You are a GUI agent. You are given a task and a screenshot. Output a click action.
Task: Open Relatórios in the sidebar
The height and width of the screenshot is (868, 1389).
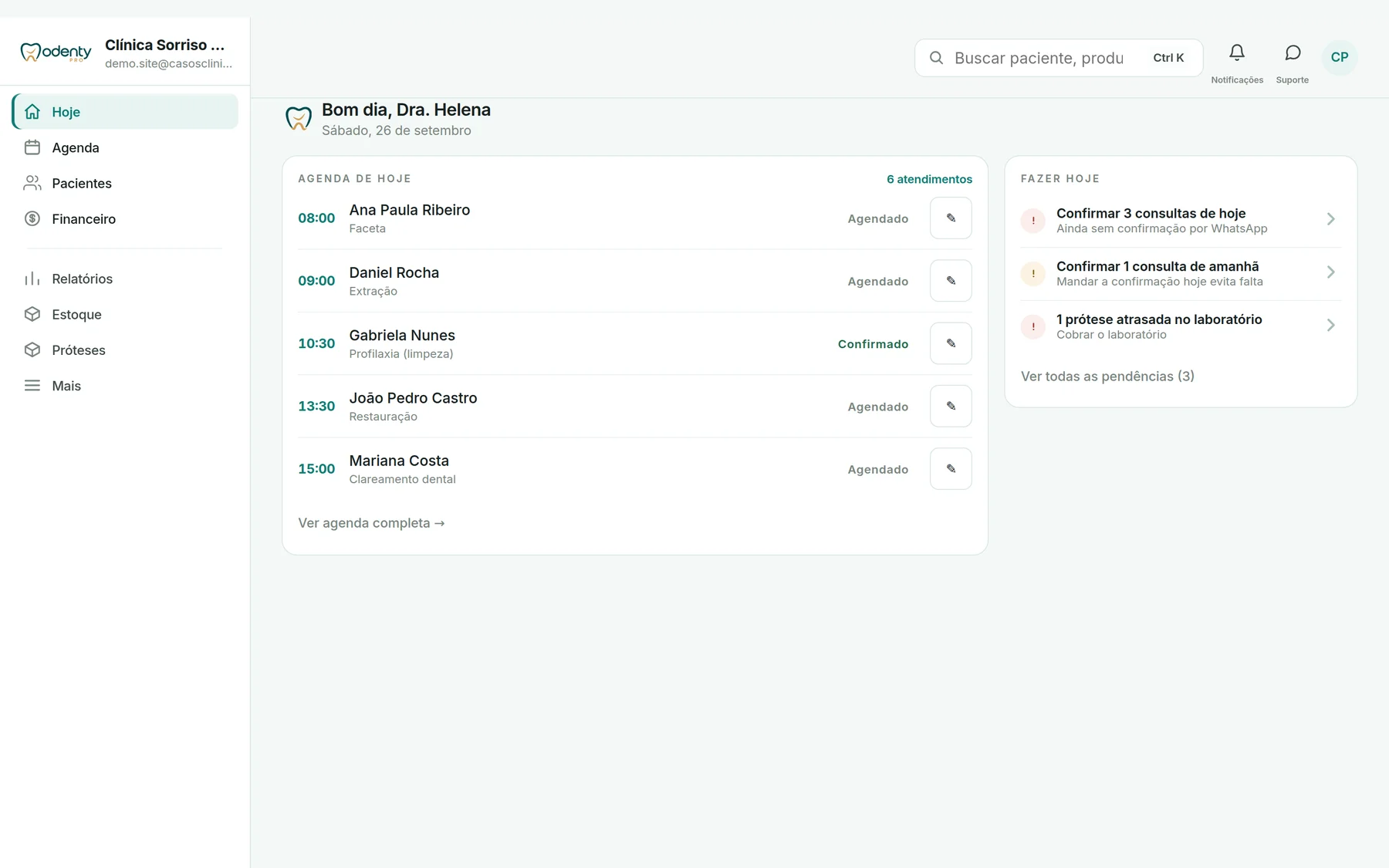[x=125, y=279]
